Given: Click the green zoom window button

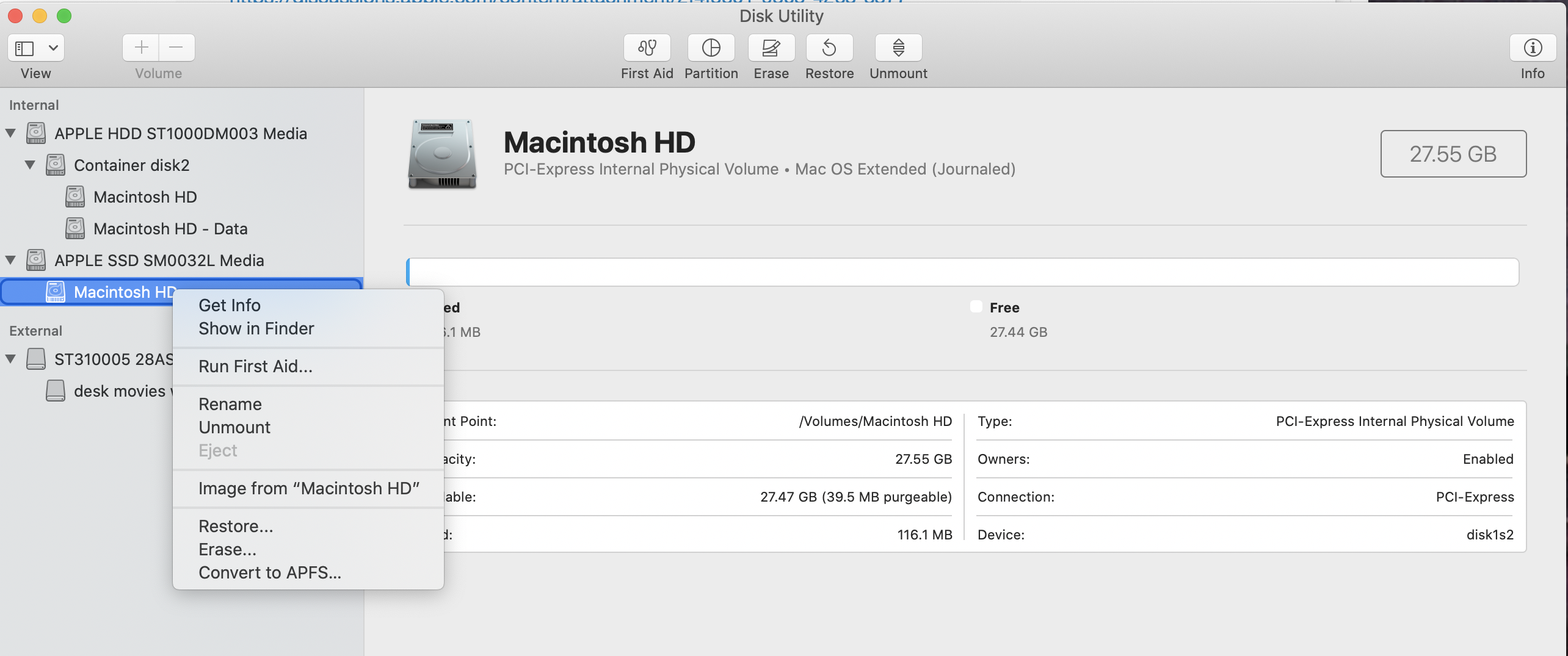Looking at the screenshot, I should (64, 16).
